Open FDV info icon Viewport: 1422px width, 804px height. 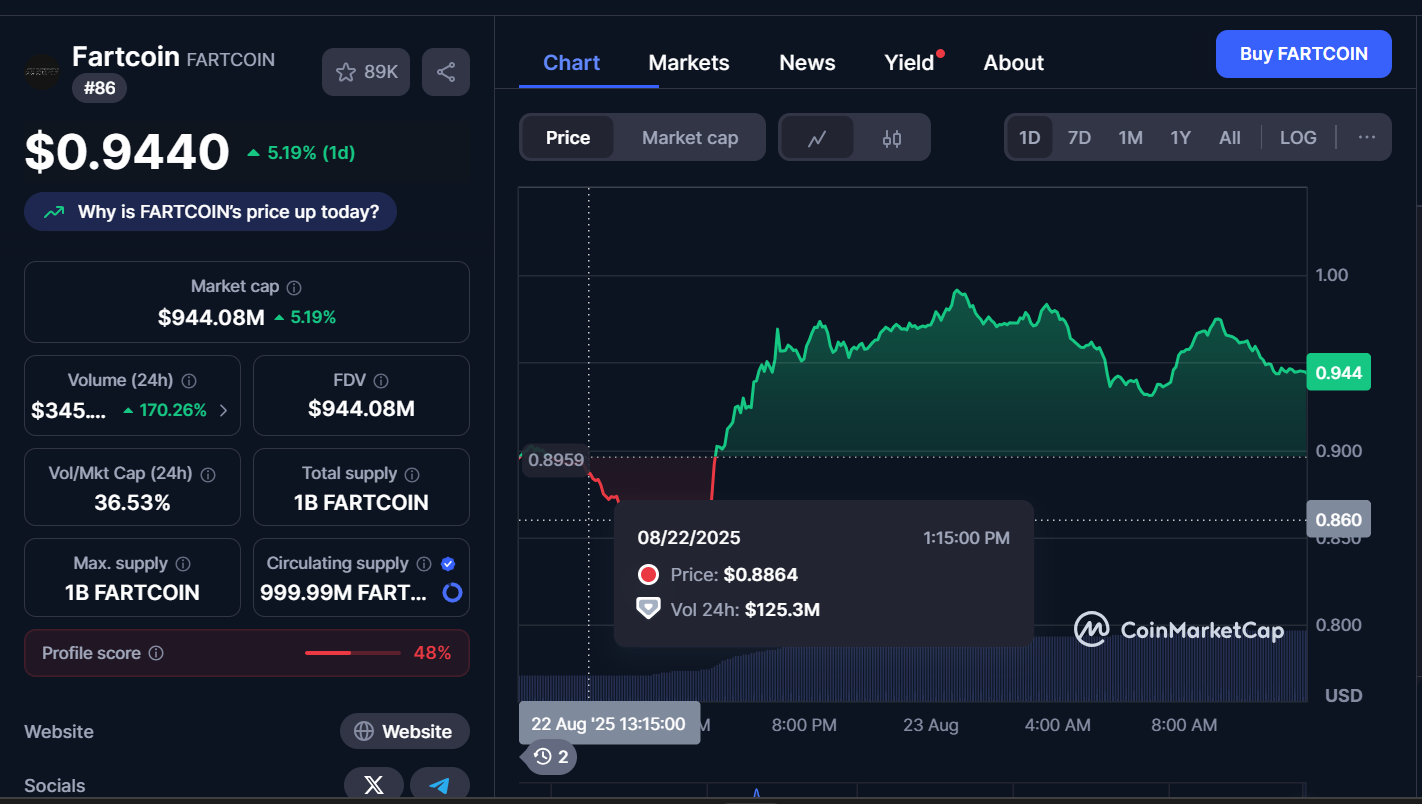point(380,381)
